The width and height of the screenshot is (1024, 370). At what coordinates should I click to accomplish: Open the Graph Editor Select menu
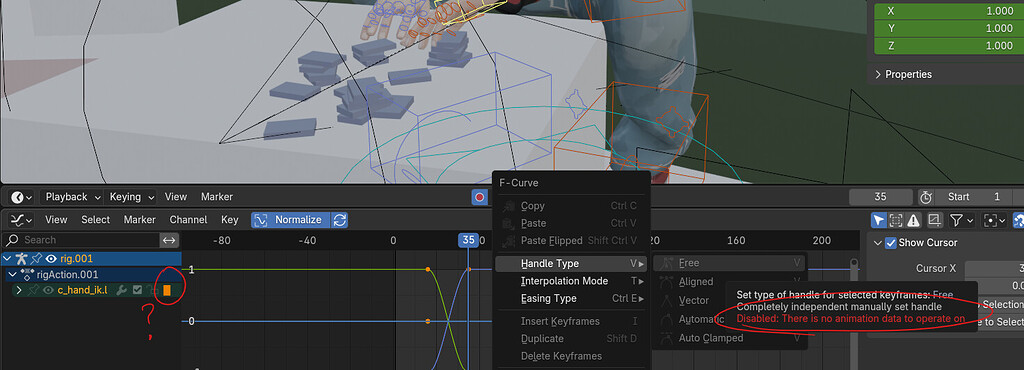95,220
